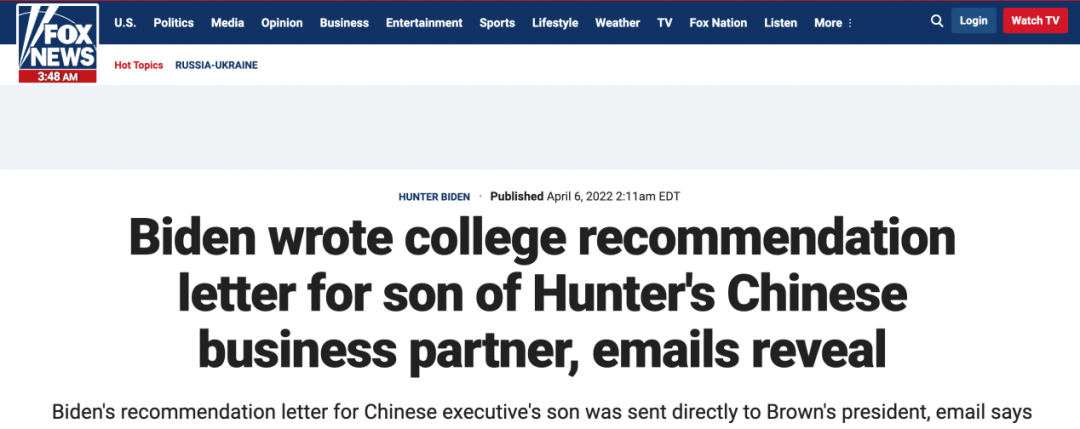Image resolution: width=1080 pixels, height=429 pixels.
Task: Open the Weather page
Action: (x=618, y=23)
